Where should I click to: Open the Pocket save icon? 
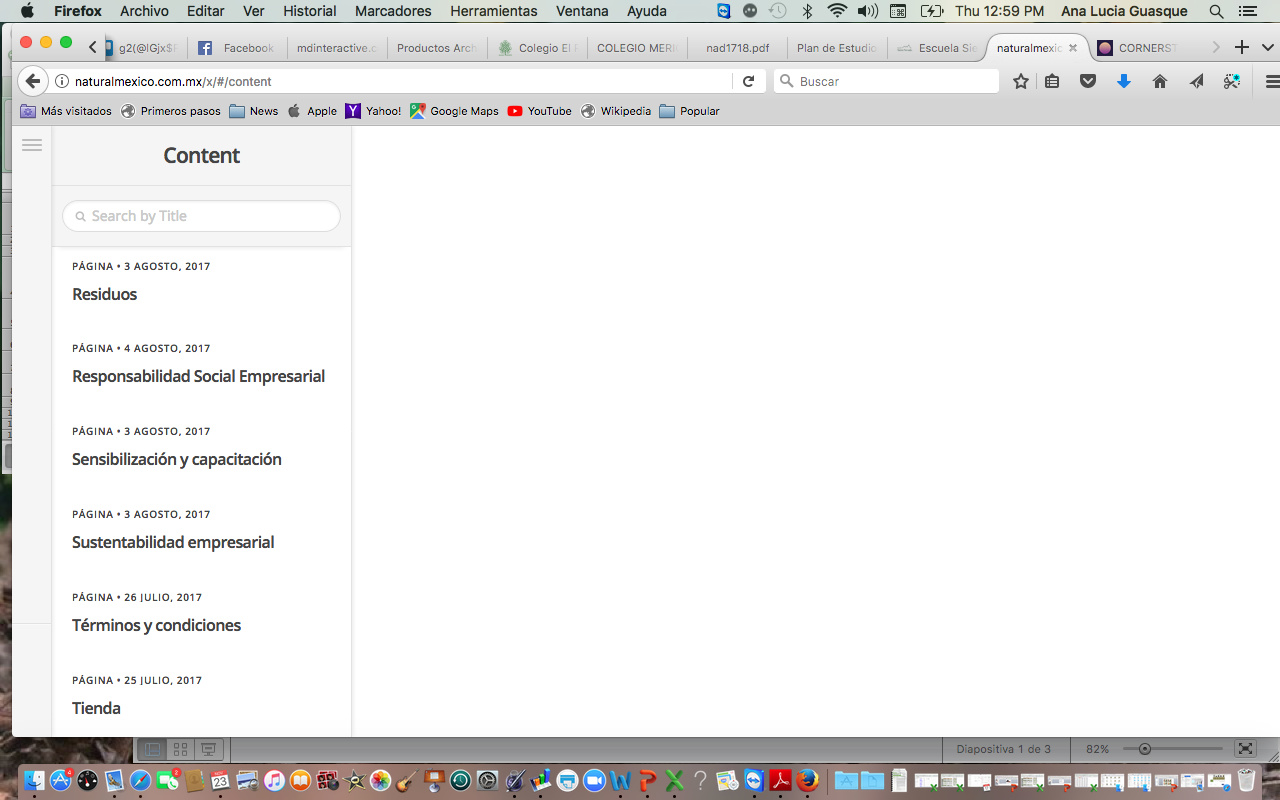(x=1088, y=81)
